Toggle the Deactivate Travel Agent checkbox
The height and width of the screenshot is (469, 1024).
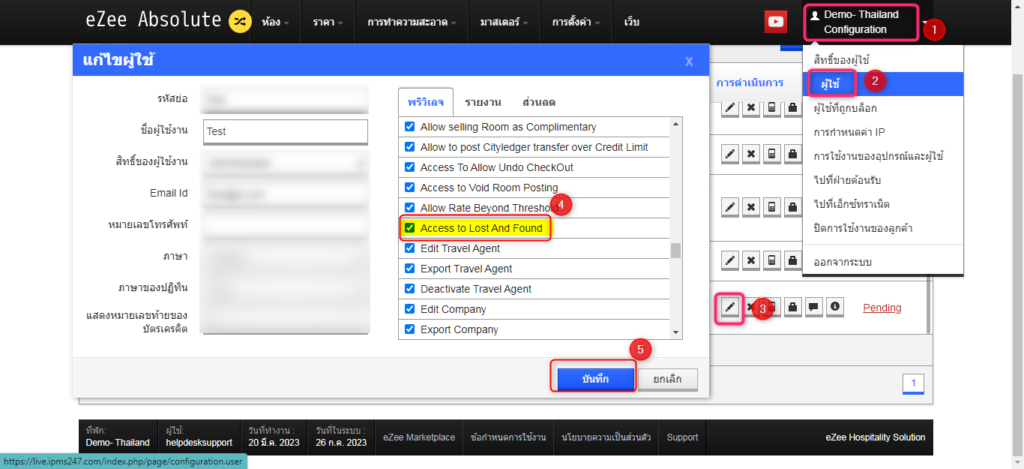tap(410, 289)
